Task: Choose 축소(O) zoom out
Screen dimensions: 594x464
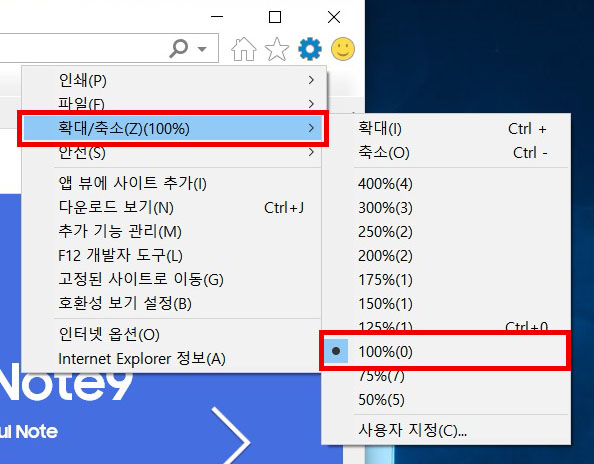Action: pyautogui.click(x=446, y=153)
